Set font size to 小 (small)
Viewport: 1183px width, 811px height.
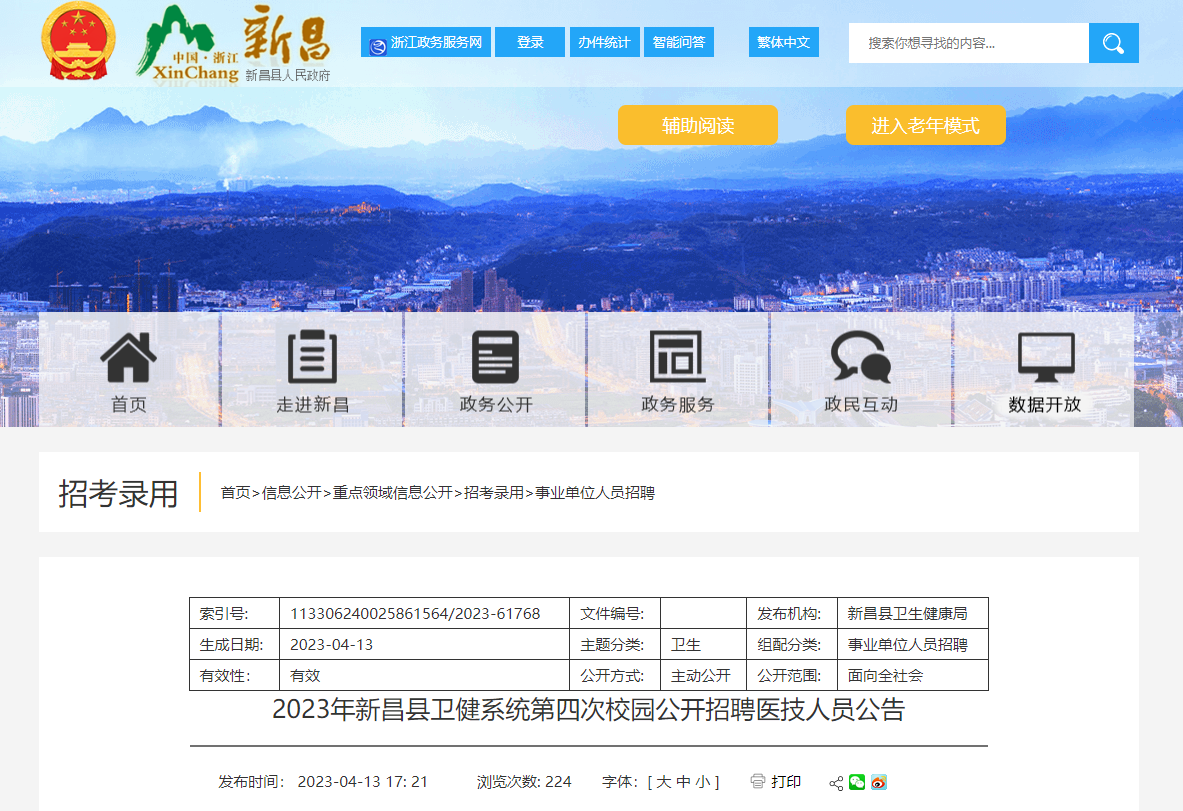point(703,782)
